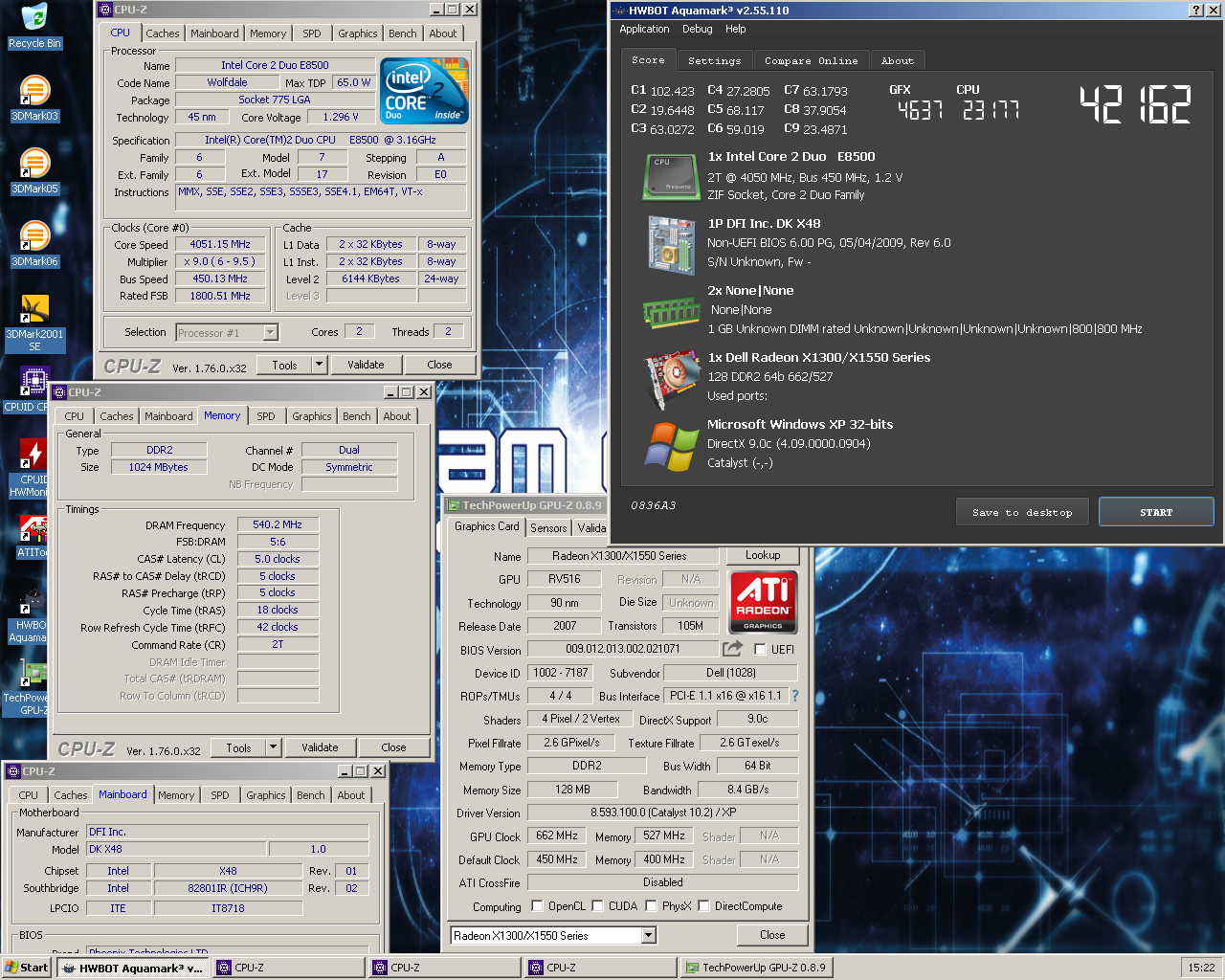The height and width of the screenshot is (980, 1225).
Task: Switch to Compare Online tab in Aquamark
Action: 811,60
